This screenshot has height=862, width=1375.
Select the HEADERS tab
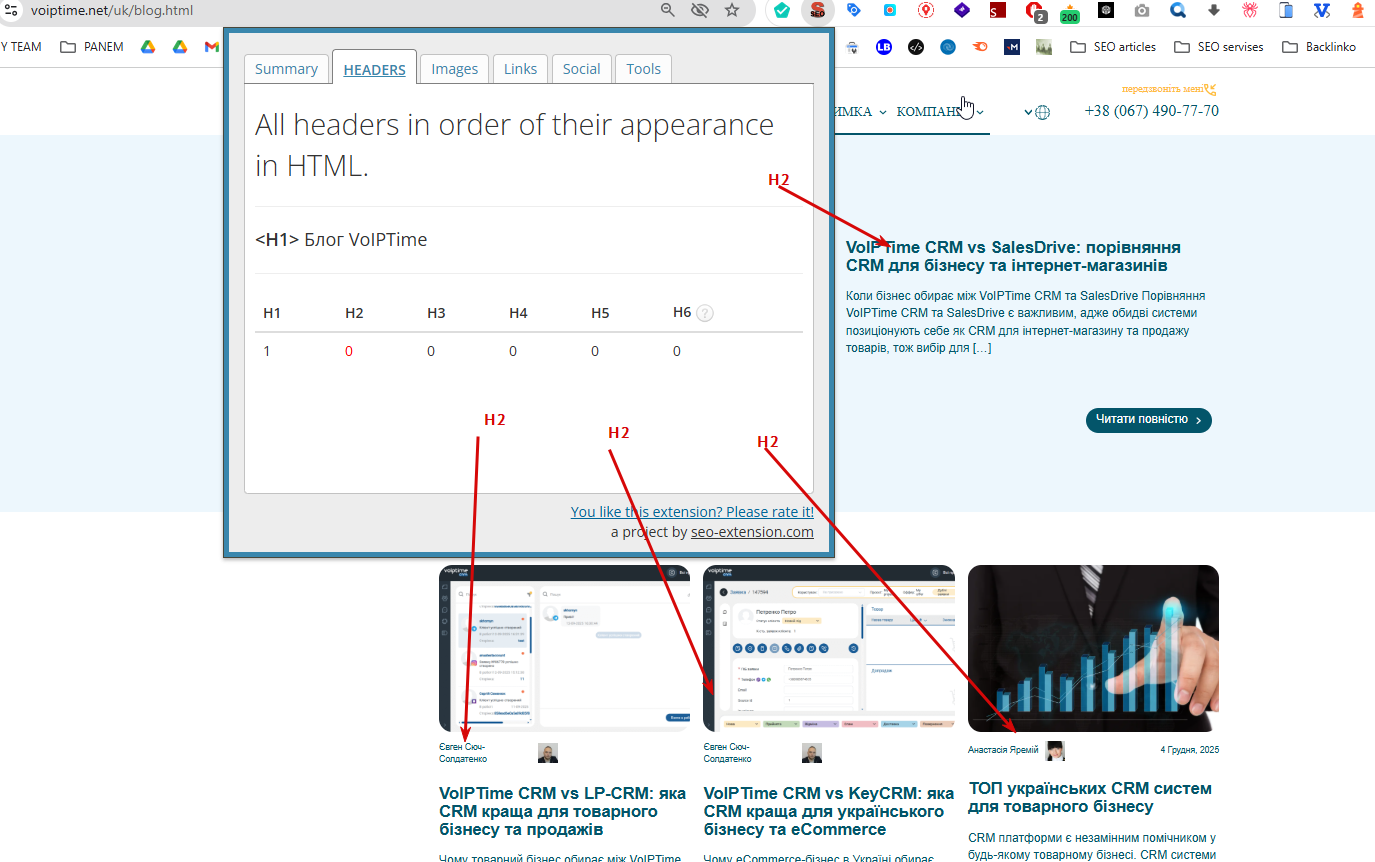pos(374,68)
